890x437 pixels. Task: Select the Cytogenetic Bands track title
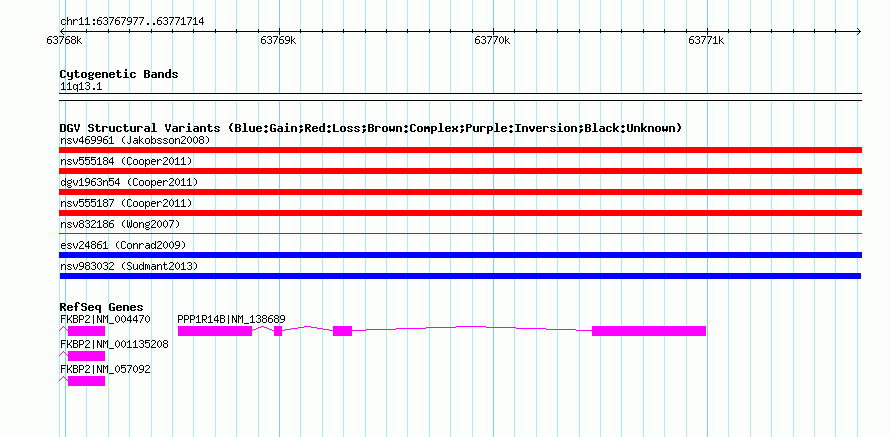[x=119, y=74]
